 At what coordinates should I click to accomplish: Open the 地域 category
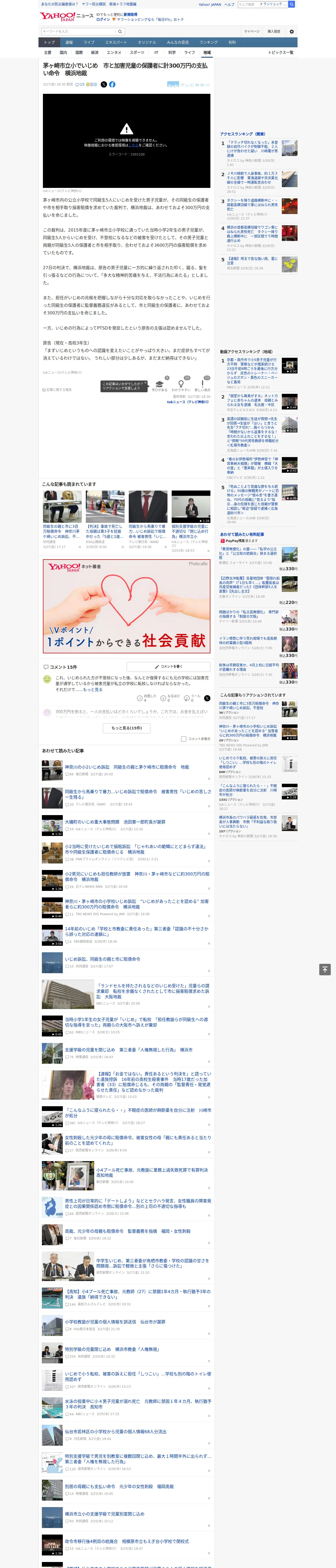[x=207, y=52]
